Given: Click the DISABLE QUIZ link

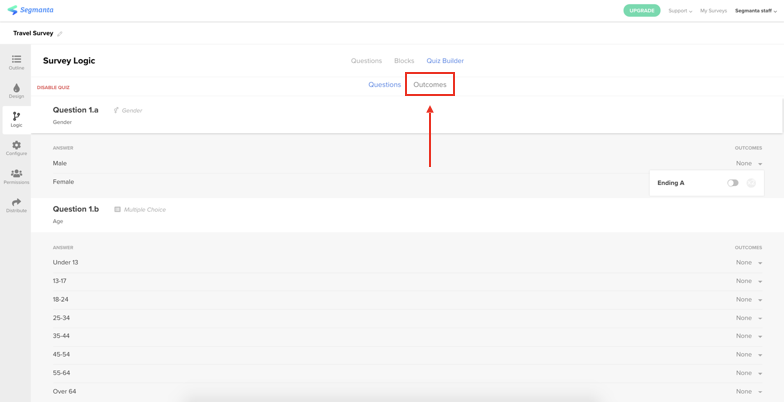Looking at the screenshot, I should [53, 88].
